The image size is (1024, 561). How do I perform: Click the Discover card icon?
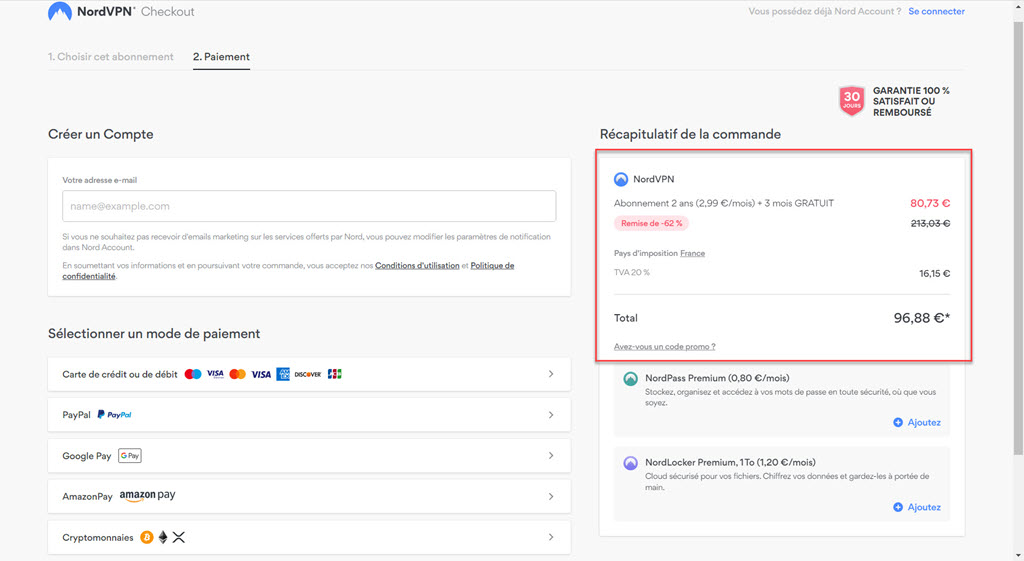(x=308, y=374)
